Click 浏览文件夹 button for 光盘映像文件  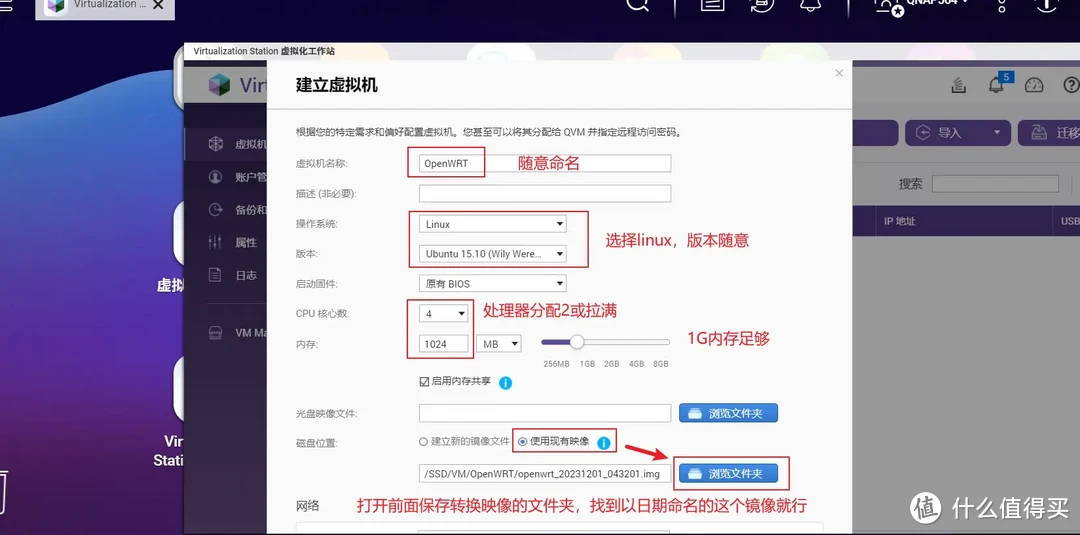pyautogui.click(x=728, y=413)
